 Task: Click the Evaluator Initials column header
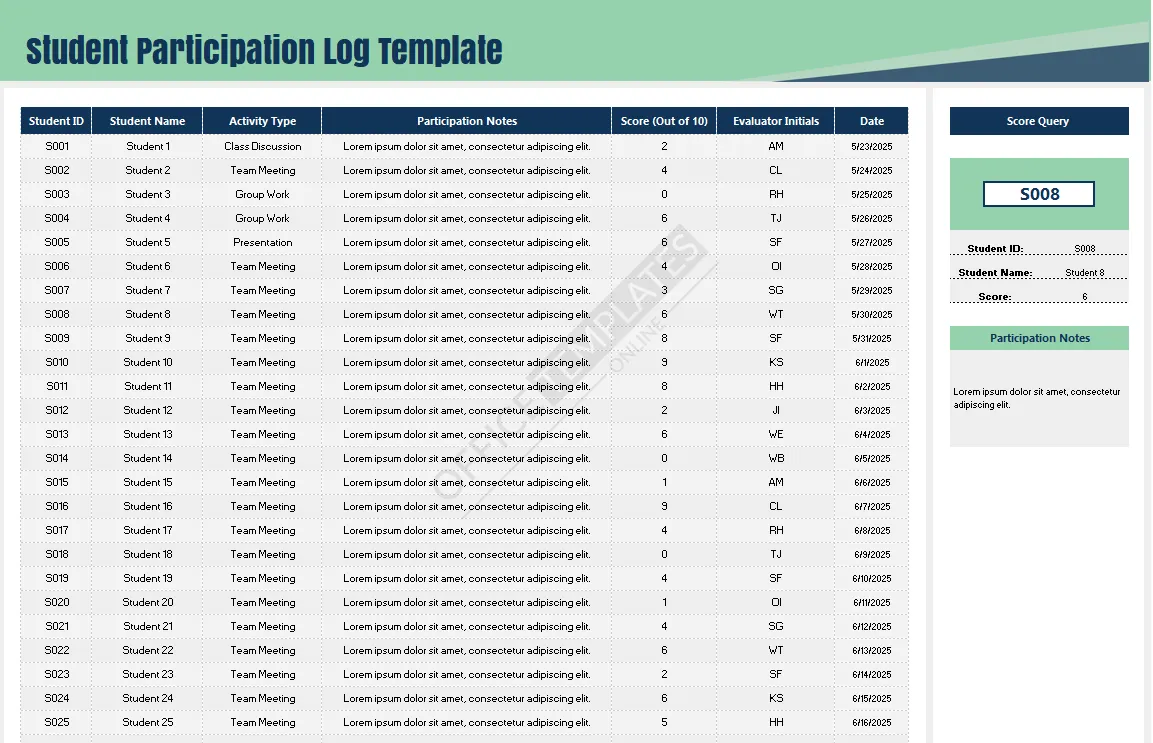coord(776,121)
